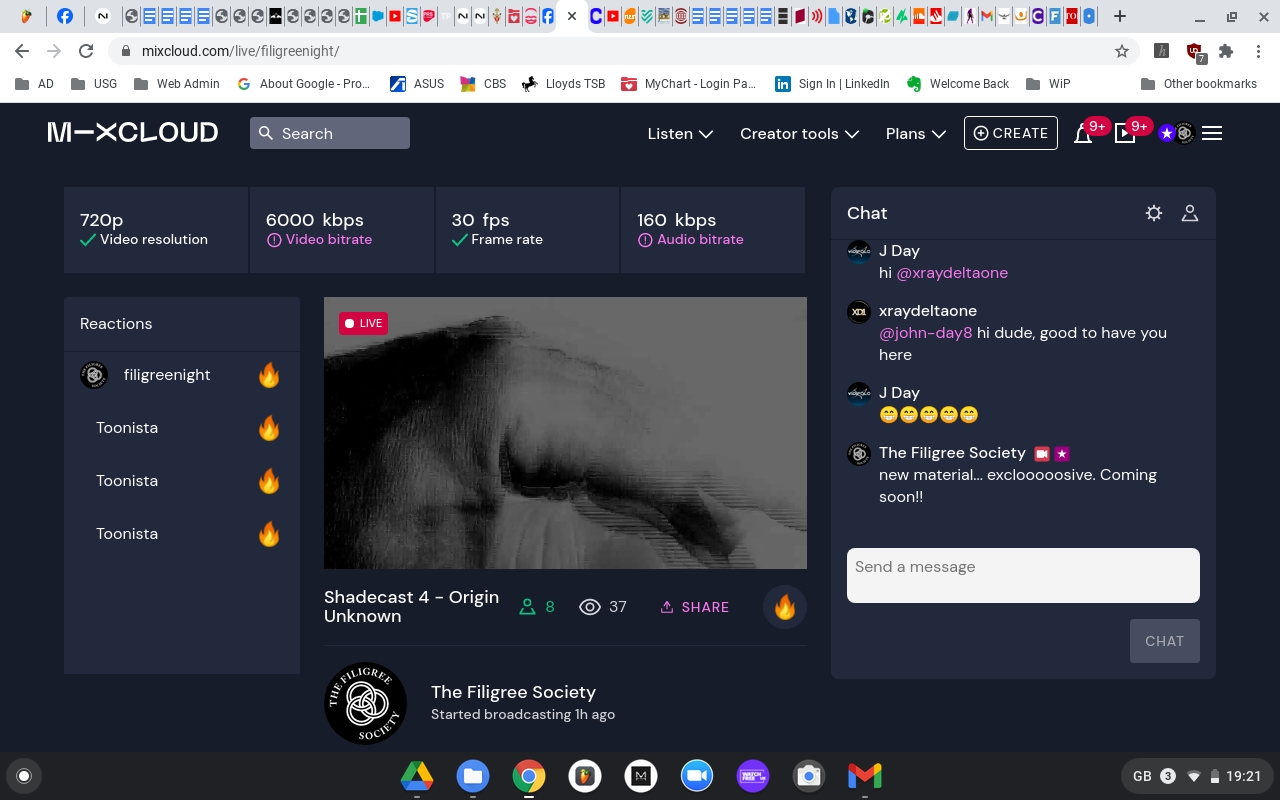Click the Filigree Society profile avatar
This screenshot has width=1280, height=800.
pyautogui.click(x=366, y=704)
